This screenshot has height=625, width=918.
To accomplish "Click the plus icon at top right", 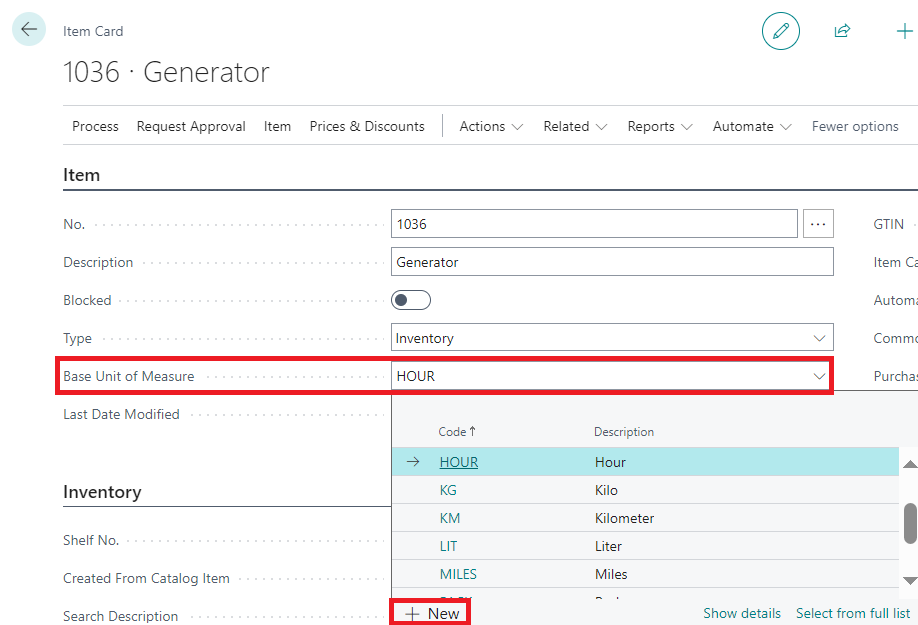I will (x=904, y=31).
